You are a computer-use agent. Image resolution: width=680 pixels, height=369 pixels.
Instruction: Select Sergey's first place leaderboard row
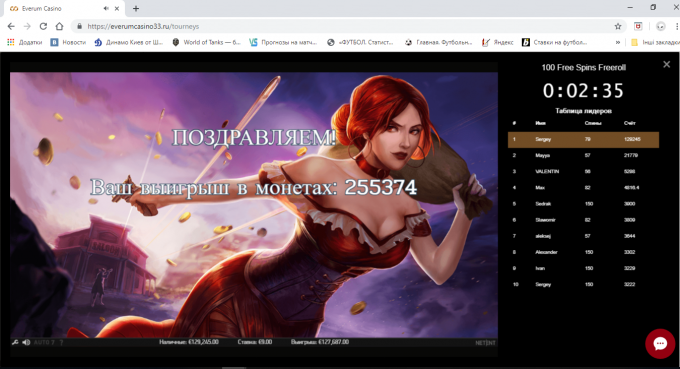point(583,139)
